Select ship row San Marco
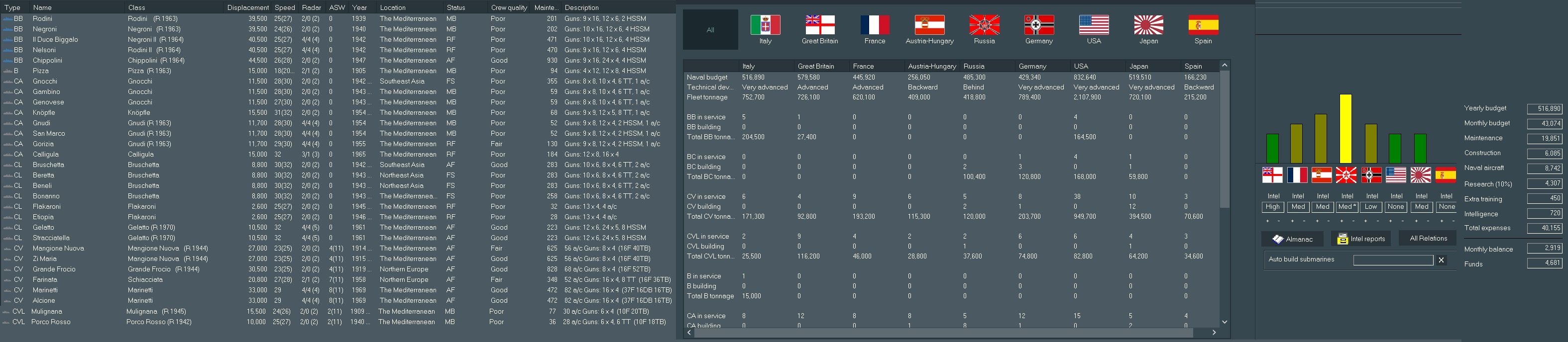The height and width of the screenshot is (342, 1568). click(x=338, y=134)
